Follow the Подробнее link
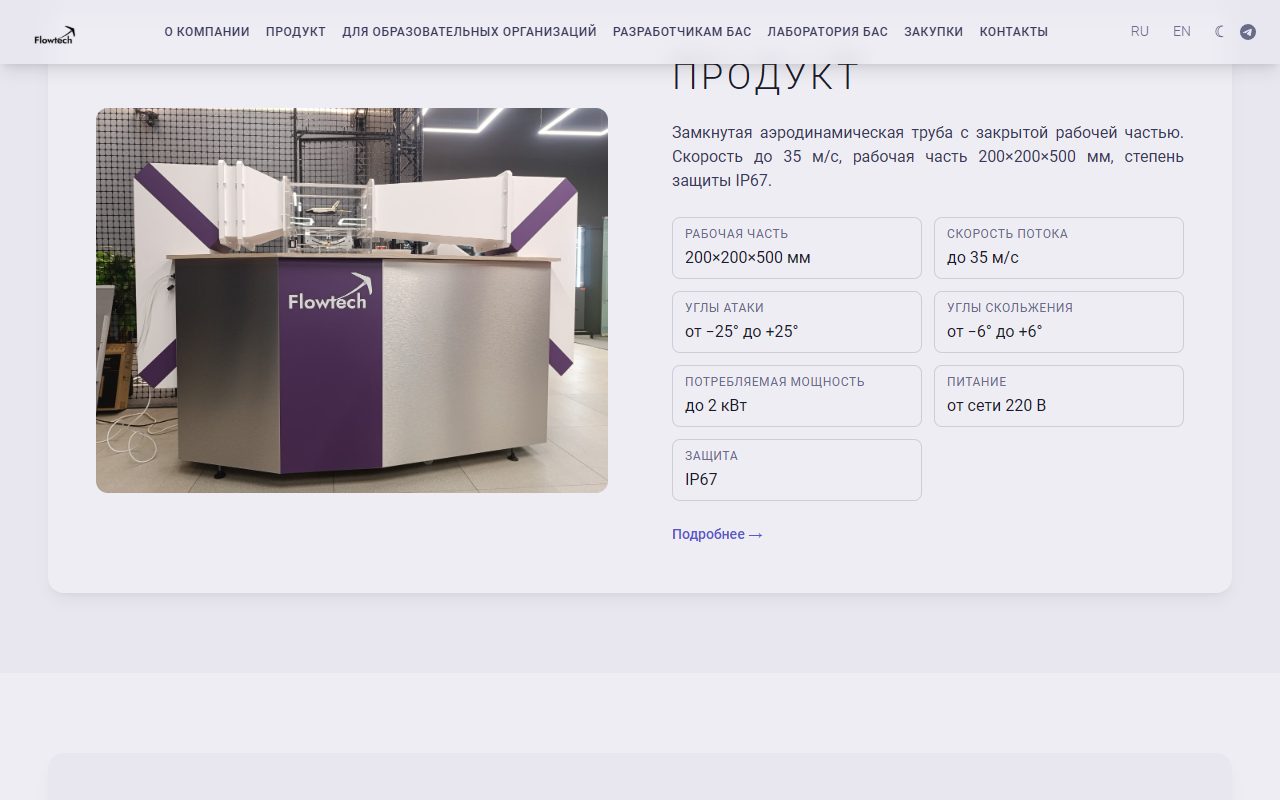The height and width of the screenshot is (800, 1280). [717, 534]
